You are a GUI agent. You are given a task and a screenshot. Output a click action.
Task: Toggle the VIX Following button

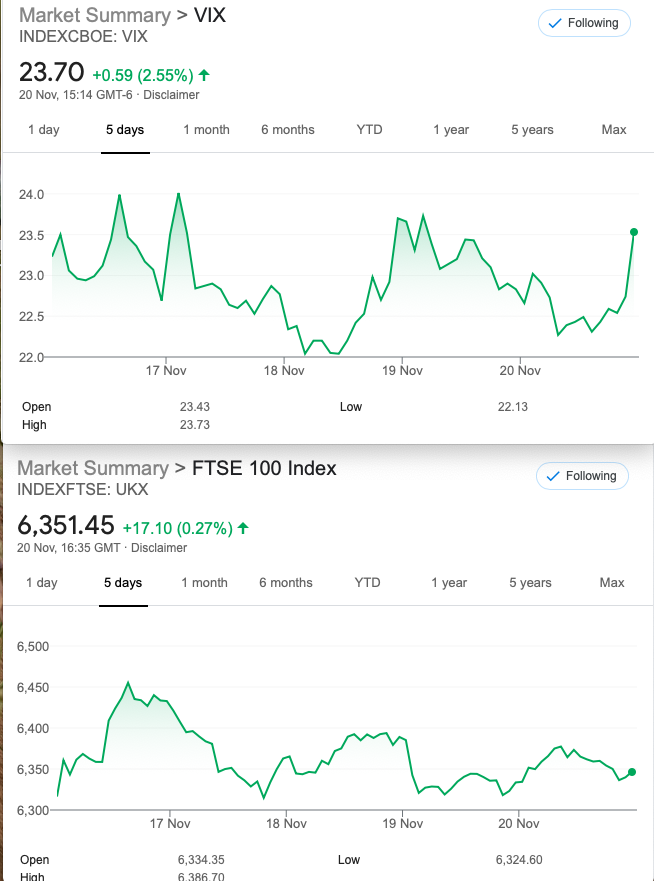tap(584, 23)
